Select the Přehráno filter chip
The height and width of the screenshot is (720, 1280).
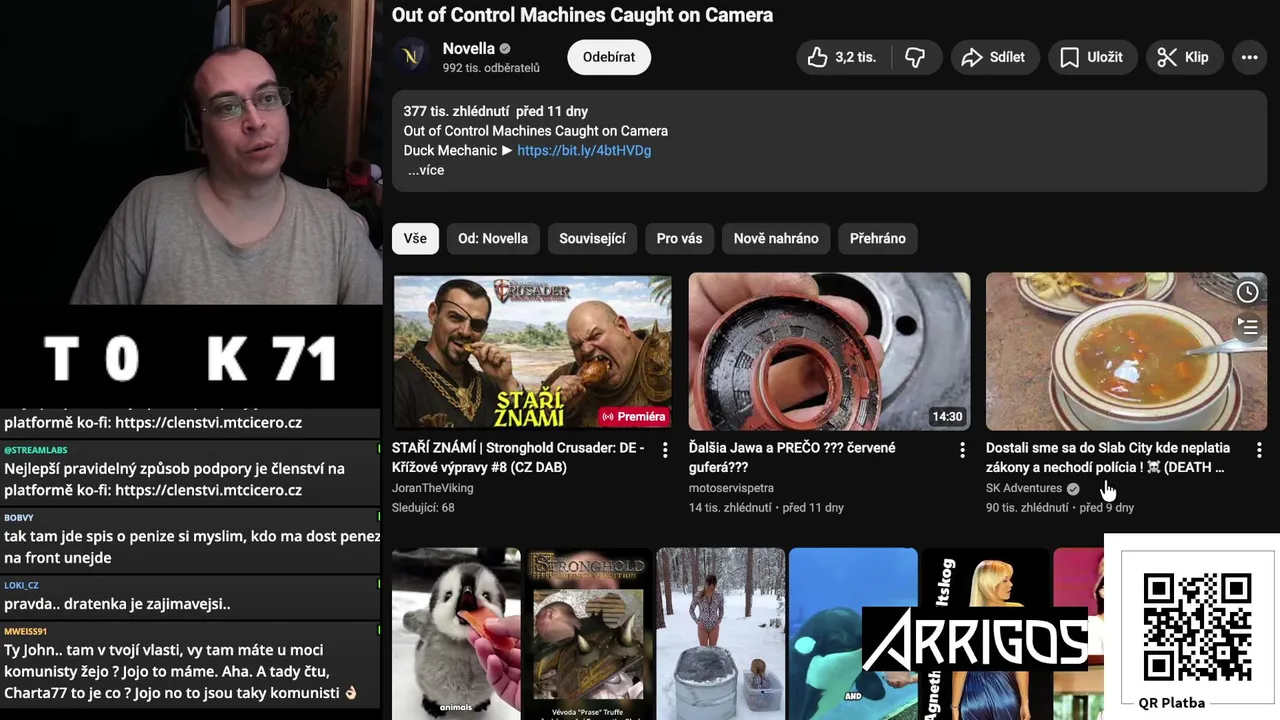877,238
